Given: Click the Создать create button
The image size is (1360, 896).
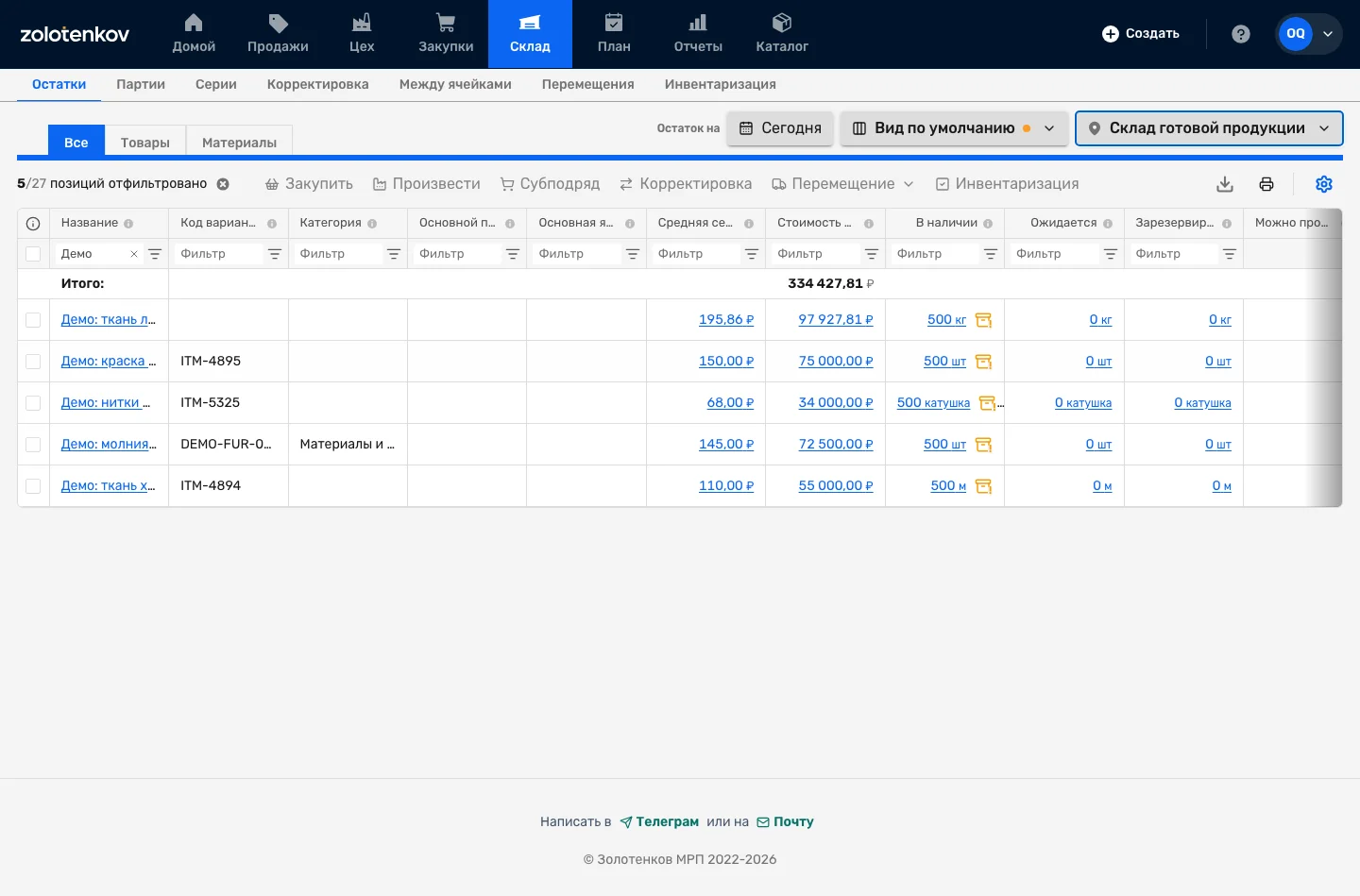Looking at the screenshot, I should 1141,34.
